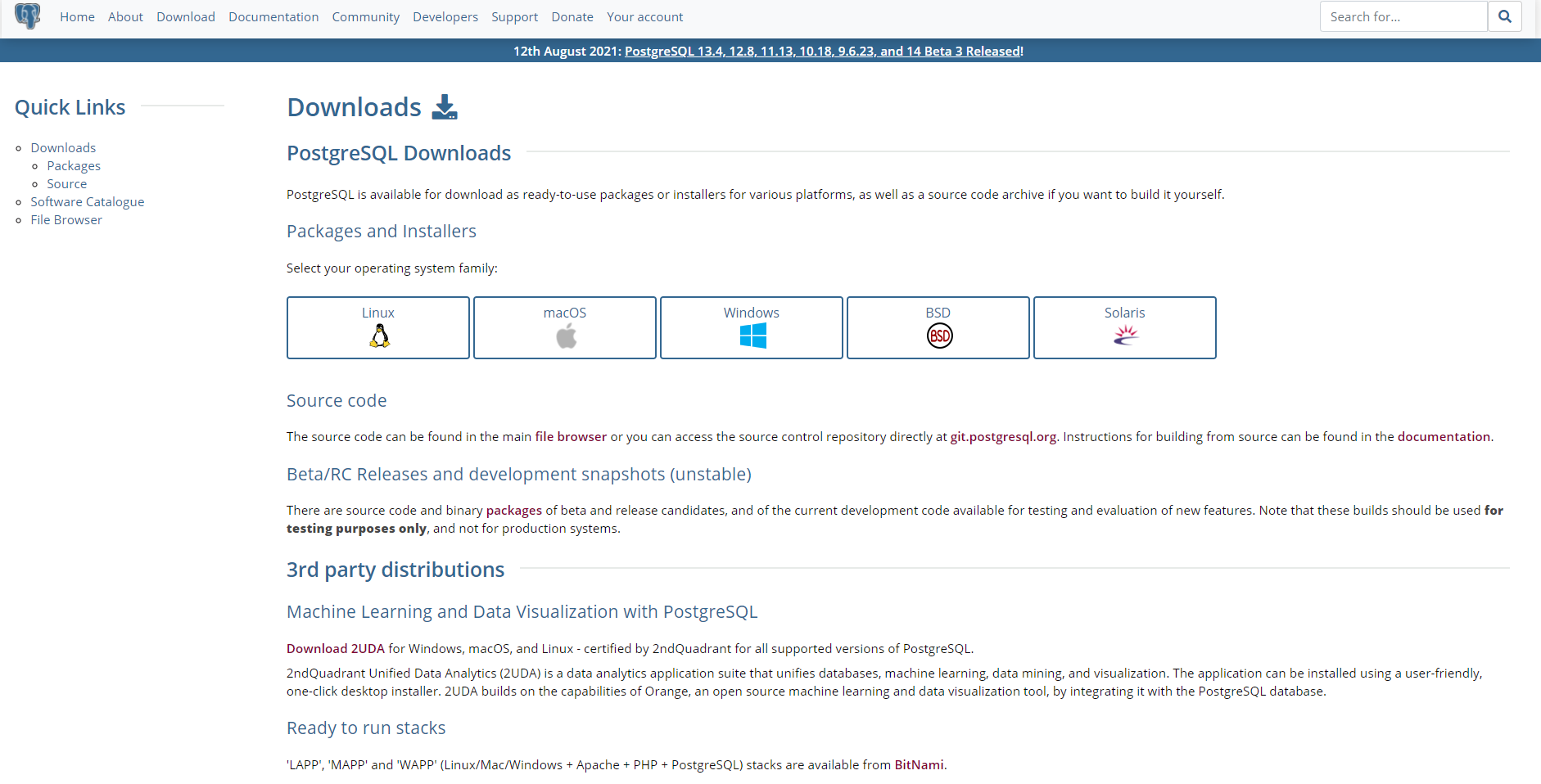Open Your account nav item
Image resolution: width=1541 pixels, height=784 pixels.
tap(644, 17)
